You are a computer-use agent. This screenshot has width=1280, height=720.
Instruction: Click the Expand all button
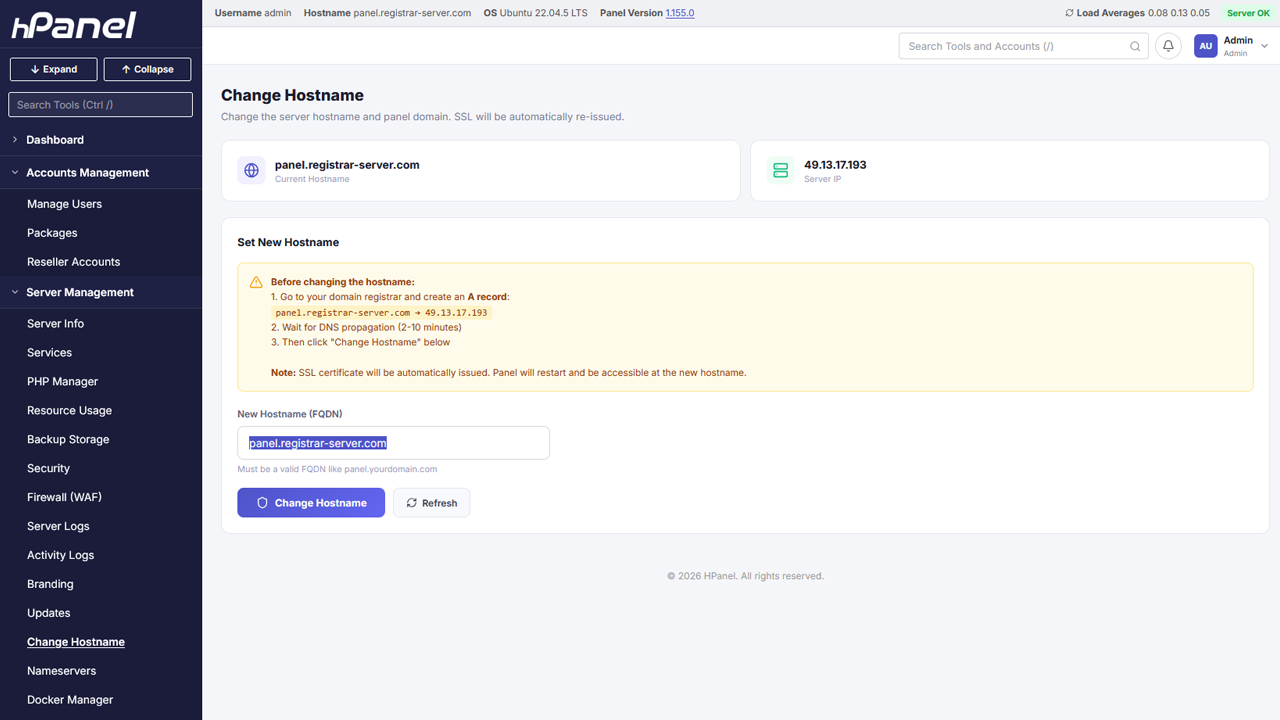[x=54, y=69]
